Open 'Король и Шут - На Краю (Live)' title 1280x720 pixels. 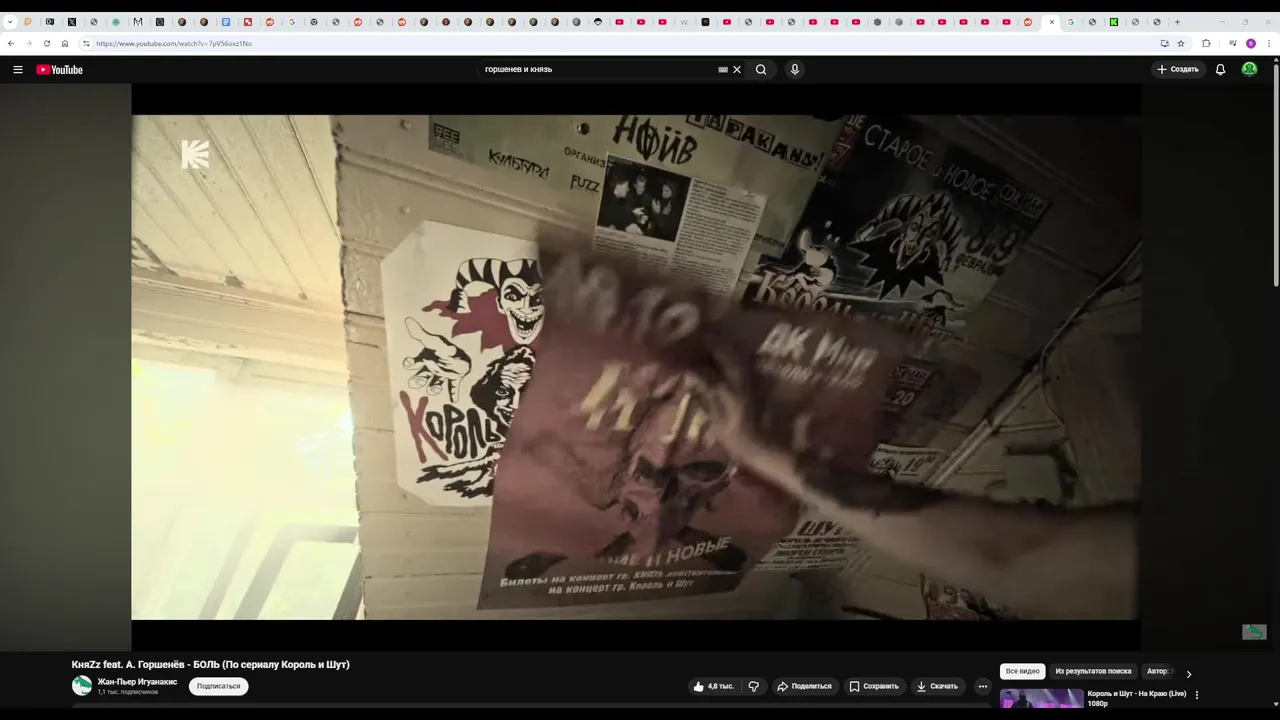point(1137,698)
